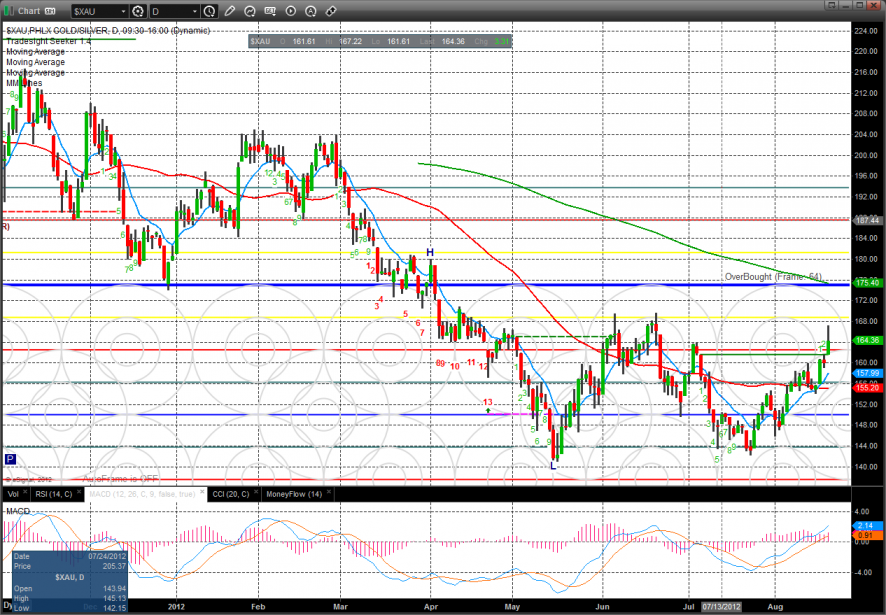Click the 224.00 price axis label

click(x=866, y=31)
